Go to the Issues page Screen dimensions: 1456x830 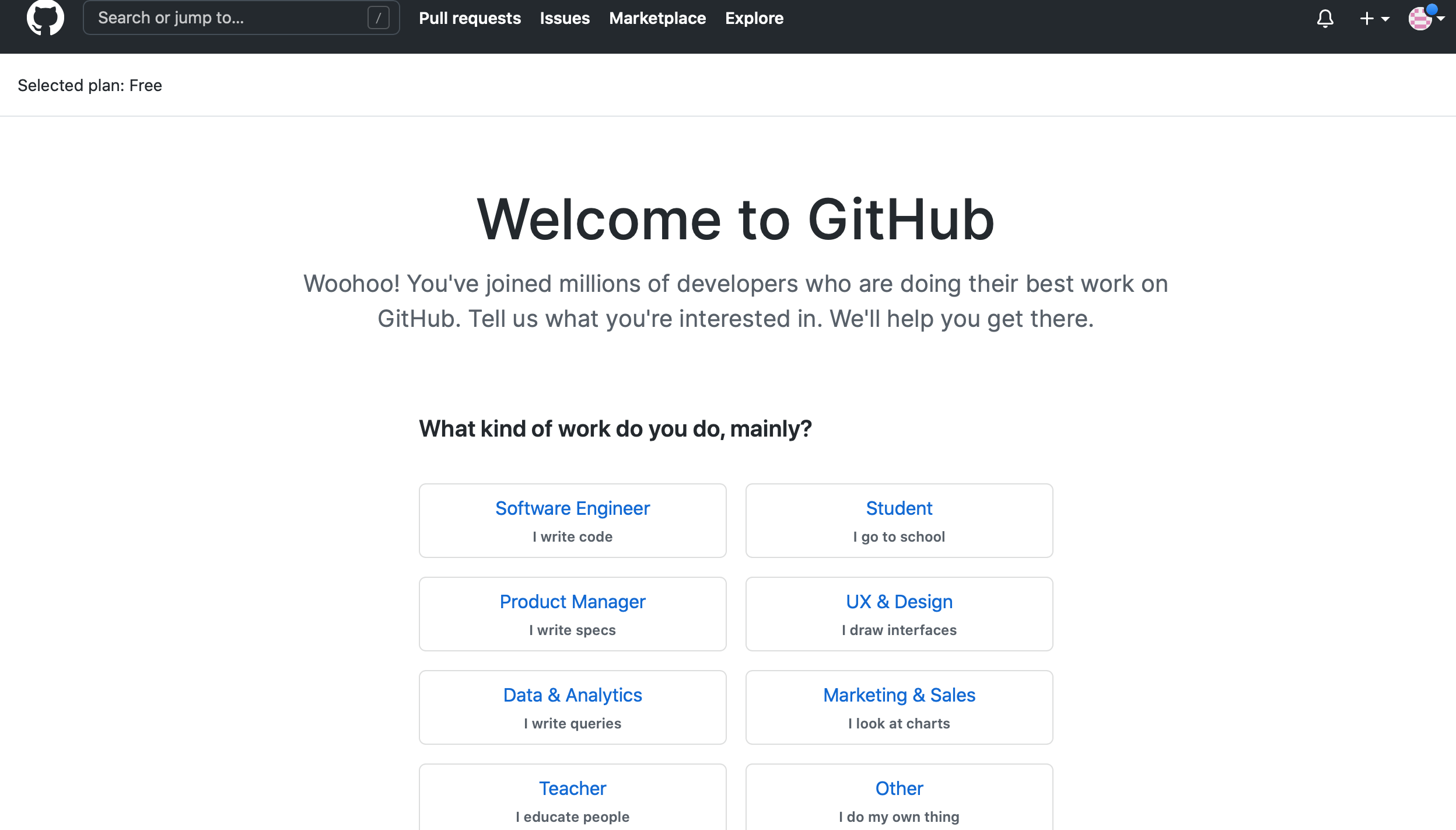click(x=564, y=18)
